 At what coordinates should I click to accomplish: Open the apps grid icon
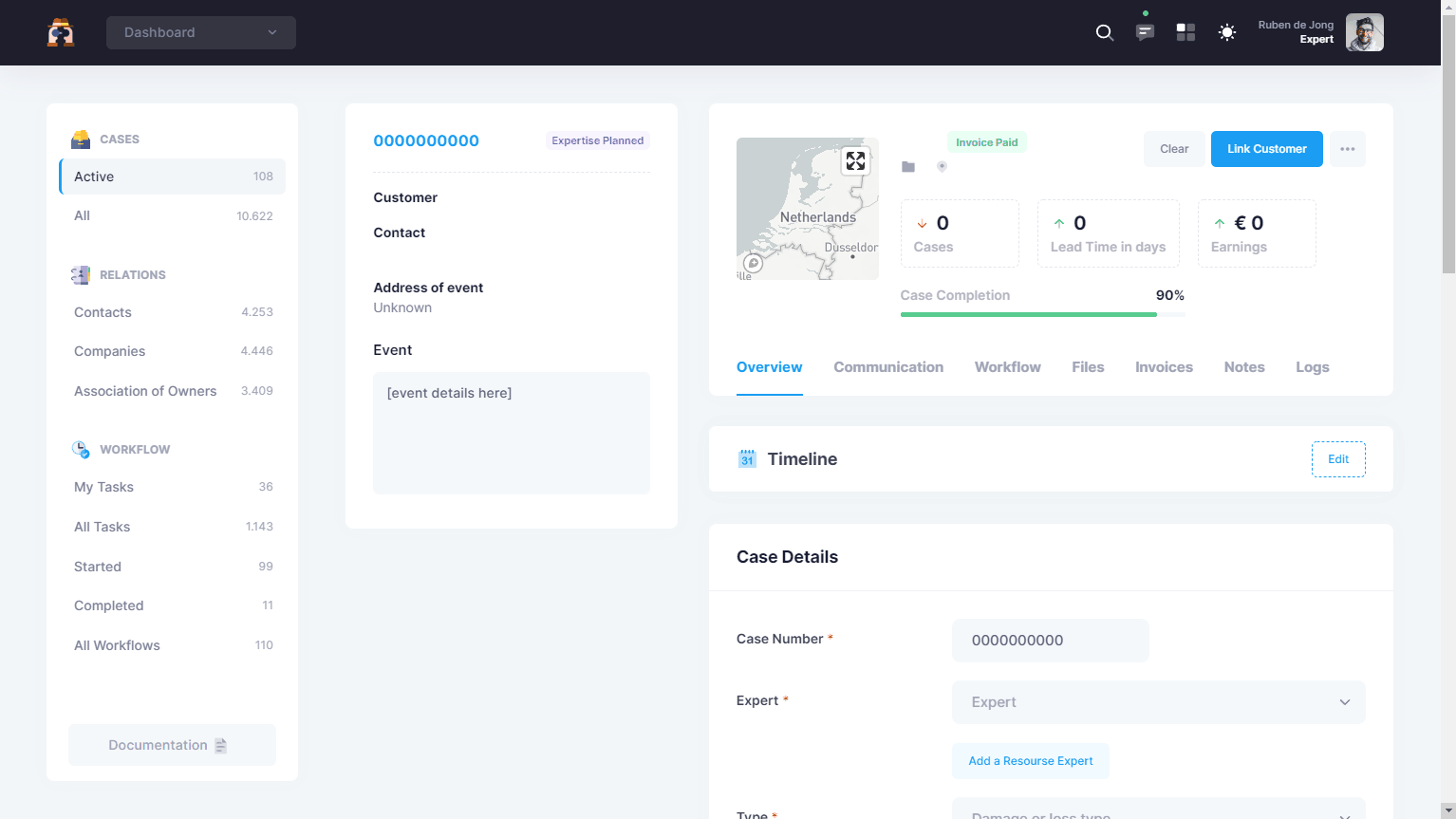[x=1185, y=32]
